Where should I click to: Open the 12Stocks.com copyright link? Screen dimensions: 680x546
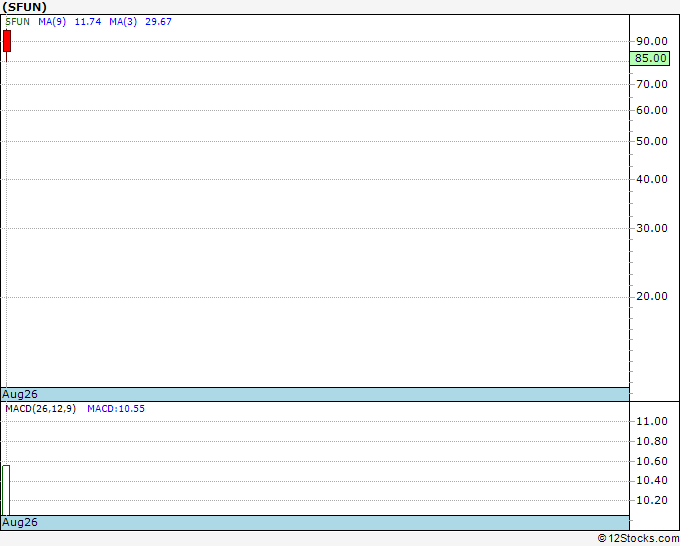pyautogui.click(x=638, y=538)
